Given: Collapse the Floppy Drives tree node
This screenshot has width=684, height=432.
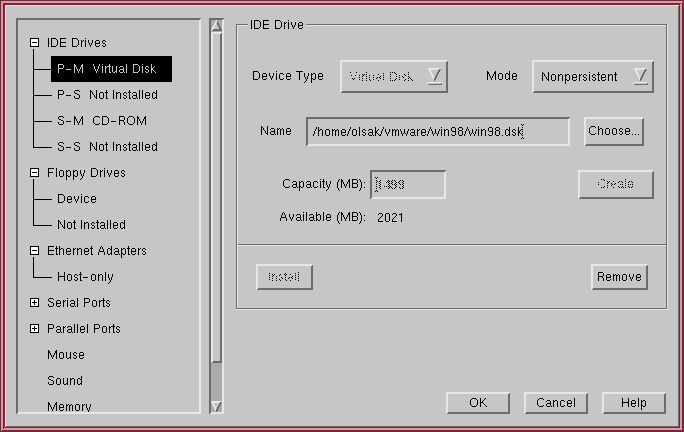Looking at the screenshot, I should click(x=35, y=173).
